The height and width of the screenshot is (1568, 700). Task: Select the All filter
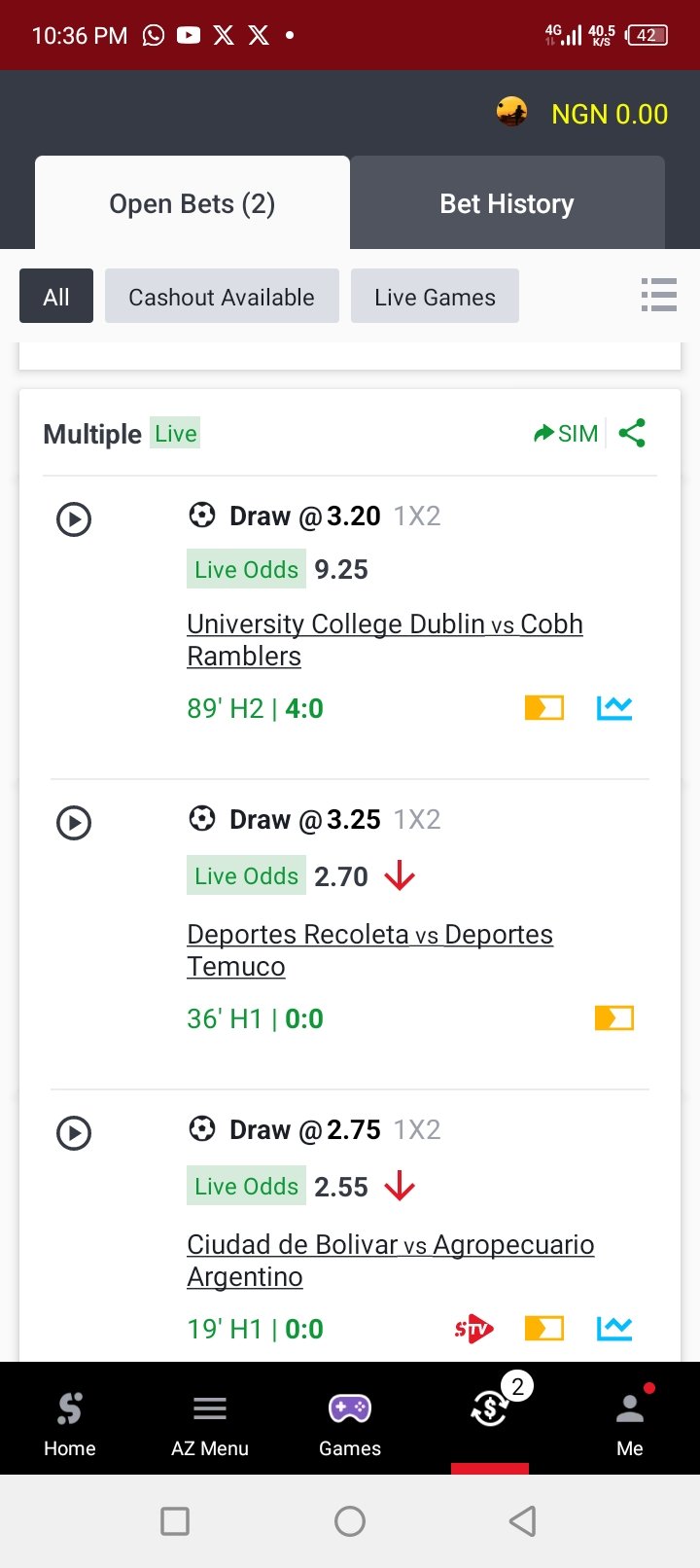[56, 297]
